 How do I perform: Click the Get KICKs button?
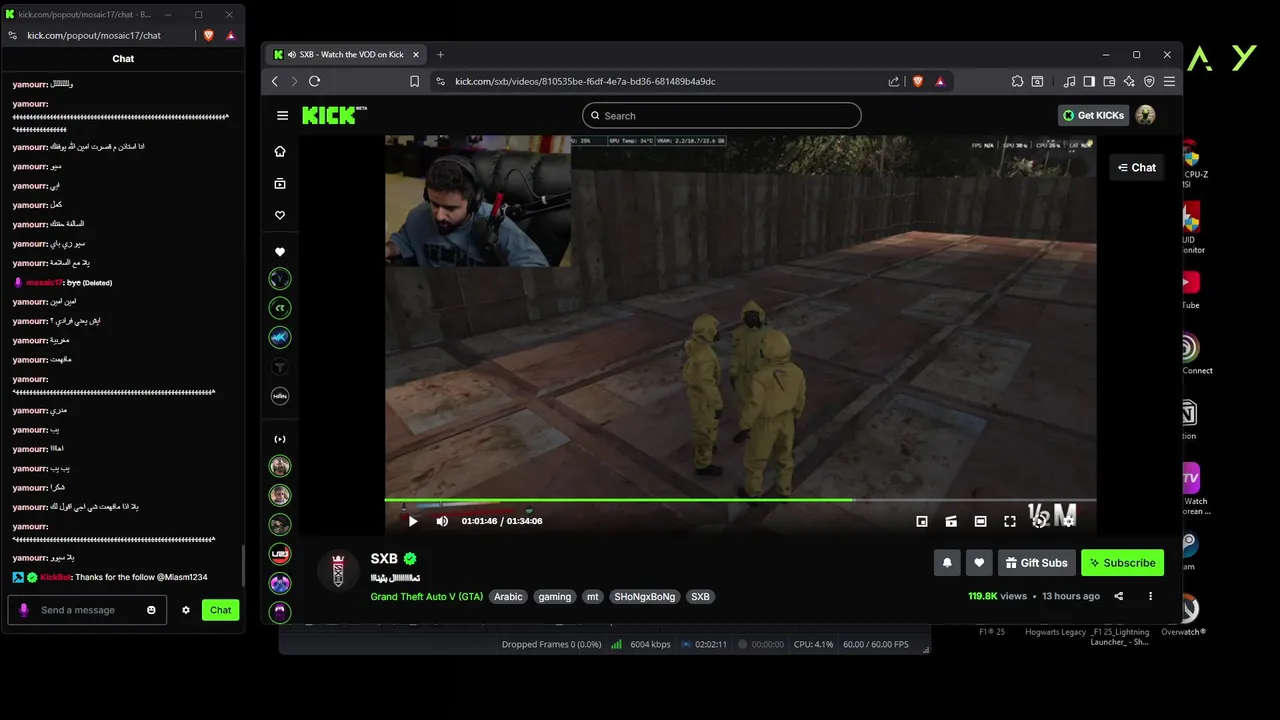1094,115
